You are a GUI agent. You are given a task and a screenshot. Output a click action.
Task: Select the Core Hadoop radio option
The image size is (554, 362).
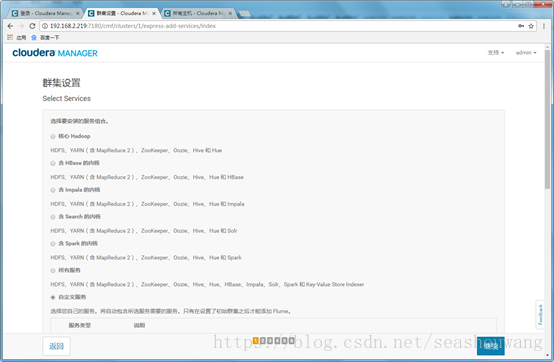[53, 136]
